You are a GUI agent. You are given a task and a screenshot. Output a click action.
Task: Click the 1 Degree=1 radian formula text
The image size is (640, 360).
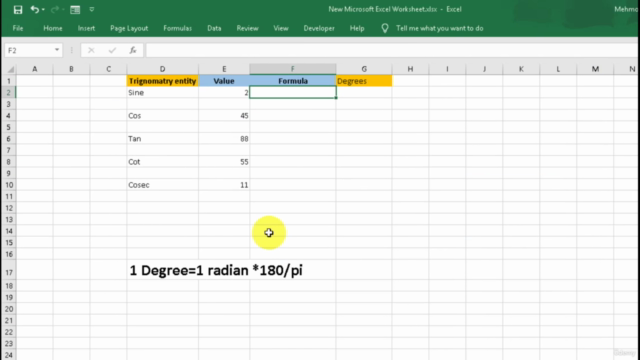[x=216, y=270]
